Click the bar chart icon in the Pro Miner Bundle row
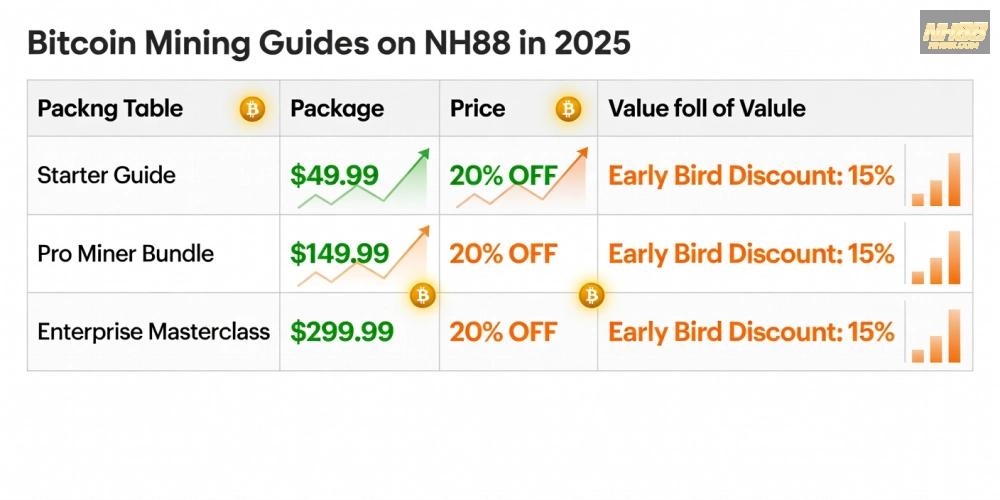This screenshot has height=500, width=1000. [936, 258]
